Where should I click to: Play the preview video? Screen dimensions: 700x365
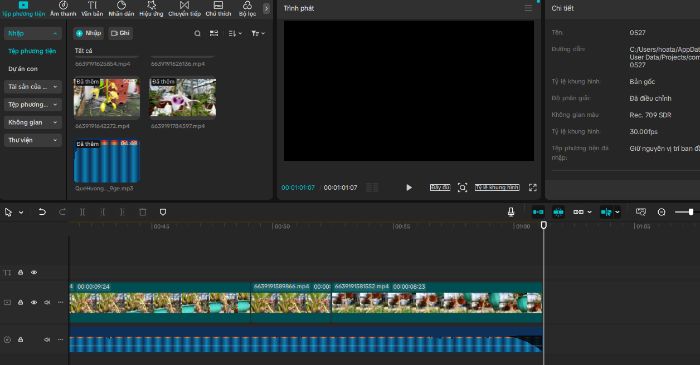coord(408,187)
